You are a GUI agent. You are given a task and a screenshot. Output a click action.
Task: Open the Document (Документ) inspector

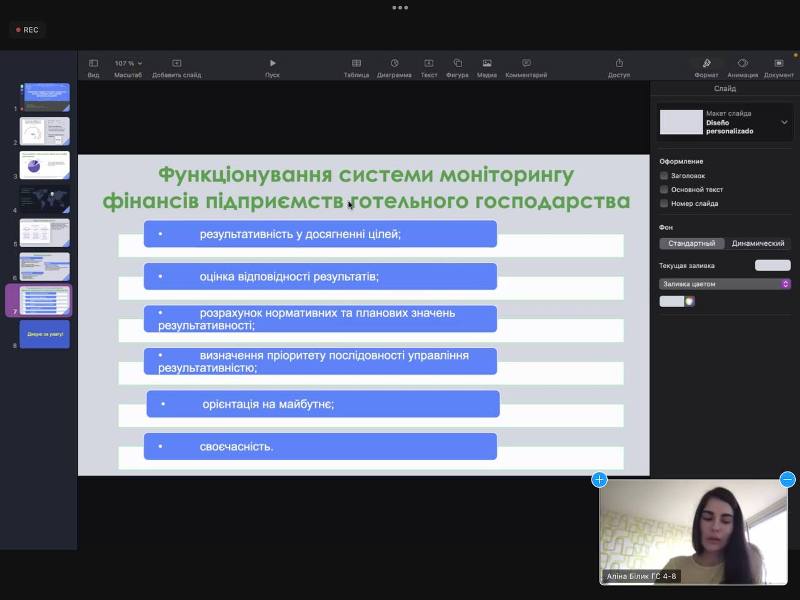click(x=779, y=68)
